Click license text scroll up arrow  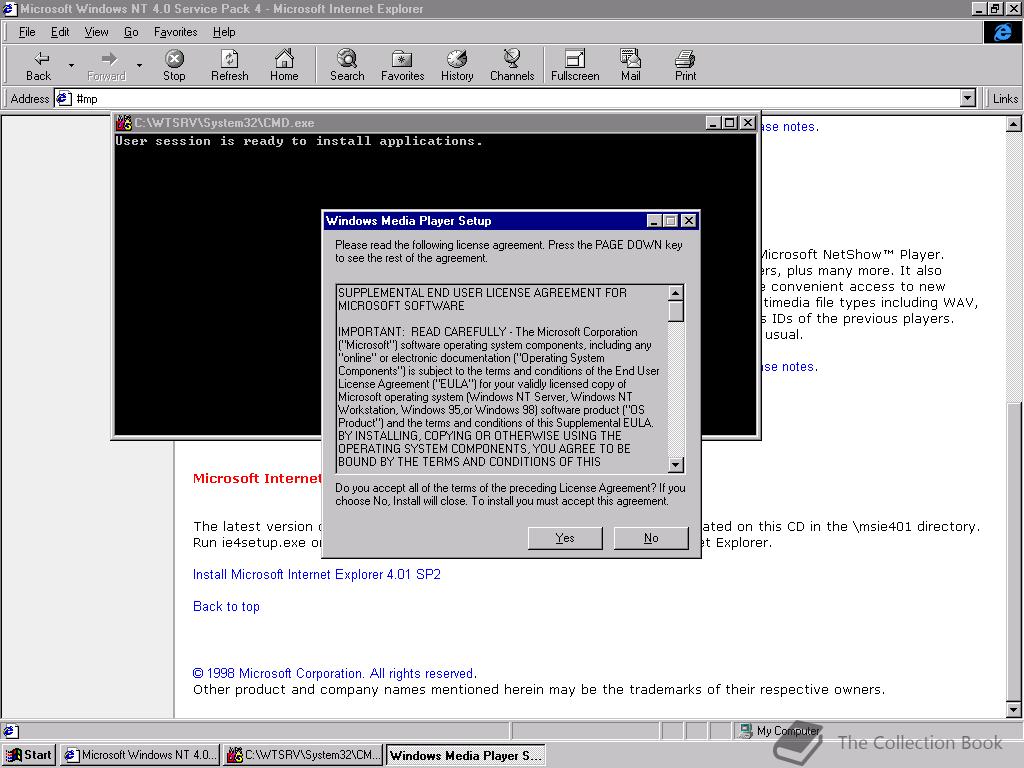point(676,293)
